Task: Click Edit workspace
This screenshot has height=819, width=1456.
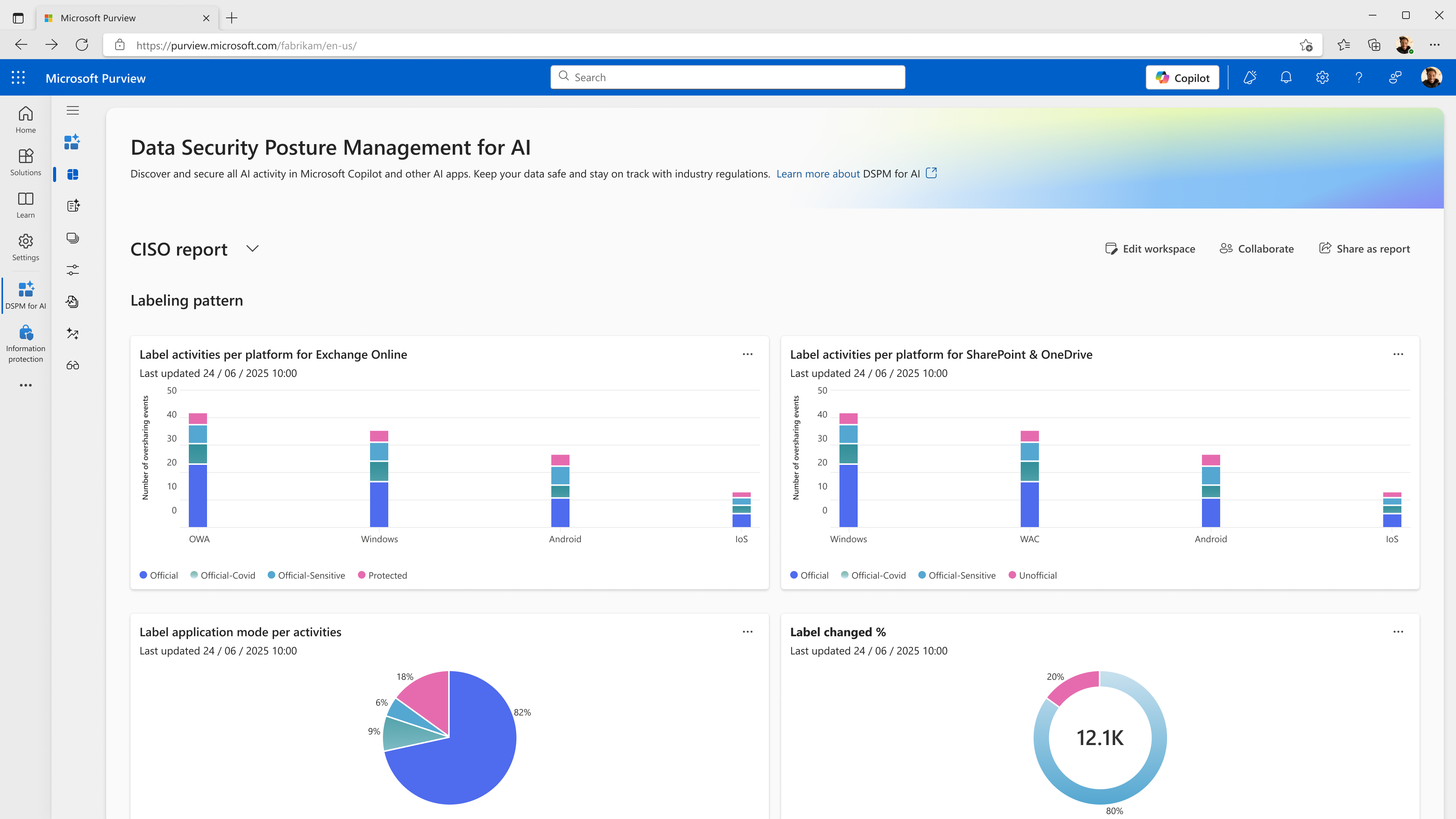Action: click(1150, 249)
